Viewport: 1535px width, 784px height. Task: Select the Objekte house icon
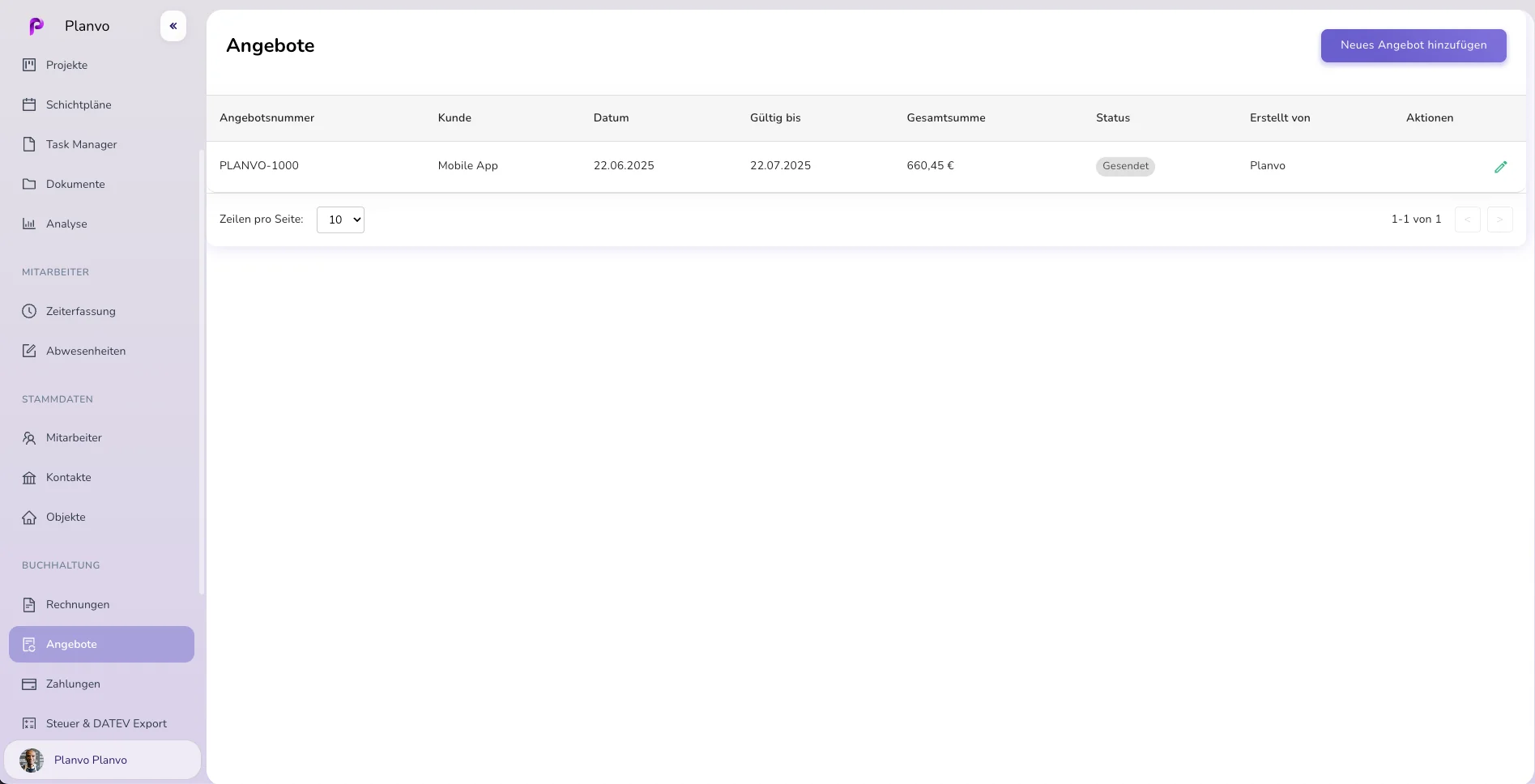click(29, 517)
